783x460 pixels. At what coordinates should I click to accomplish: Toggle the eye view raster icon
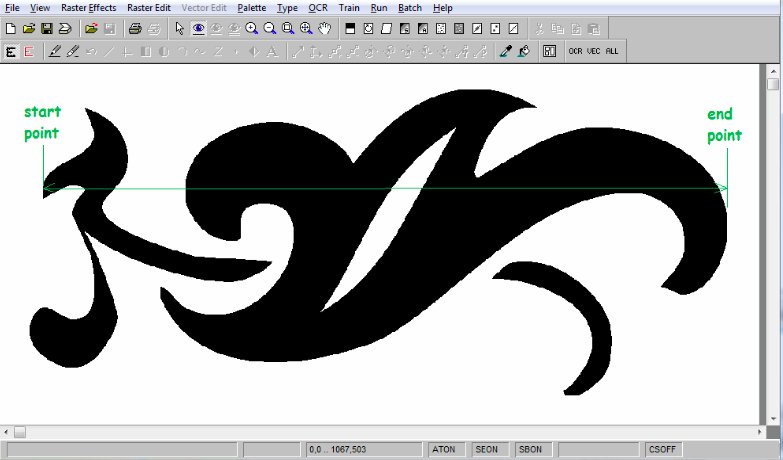[x=198, y=28]
